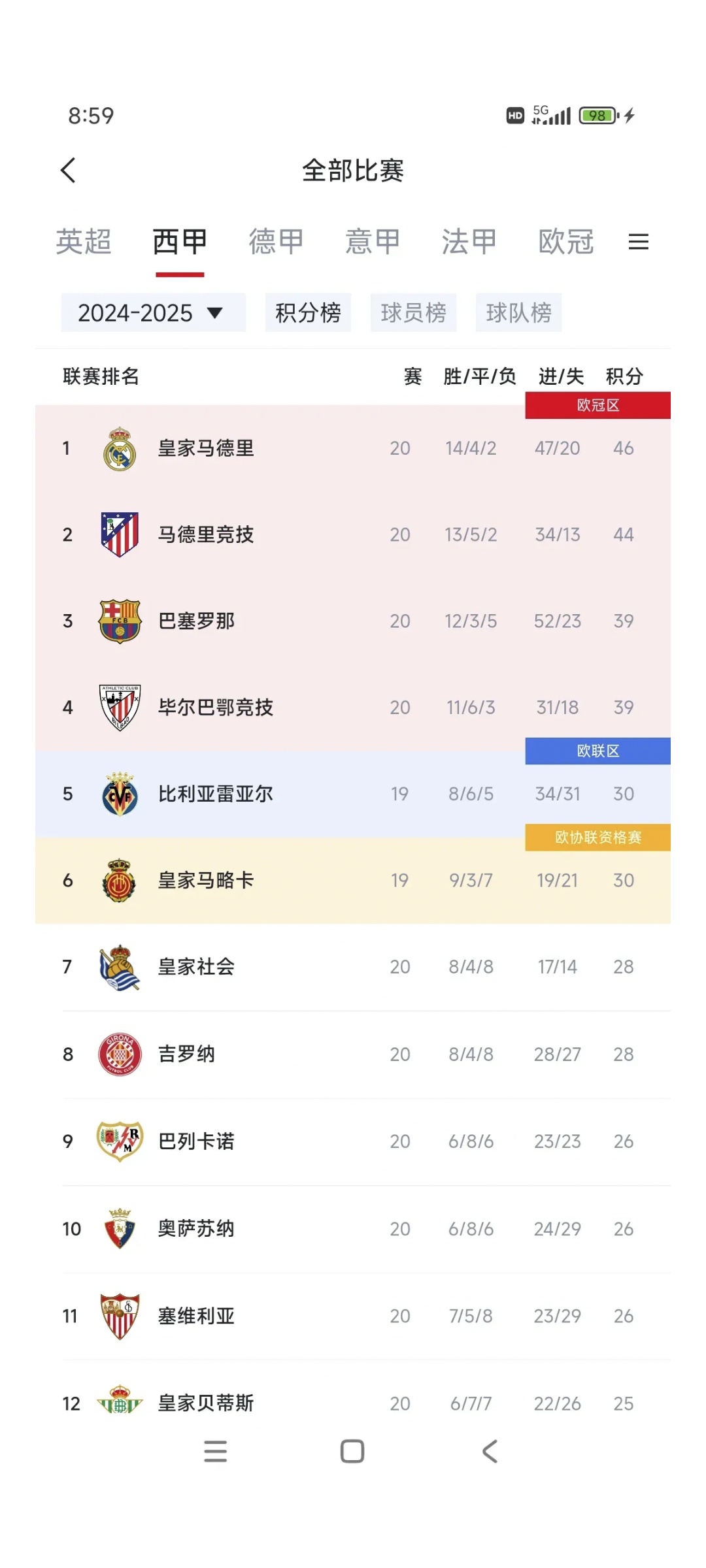The image size is (706, 1568).
Task: Click the 欧冠区 red zone label
Action: (597, 405)
